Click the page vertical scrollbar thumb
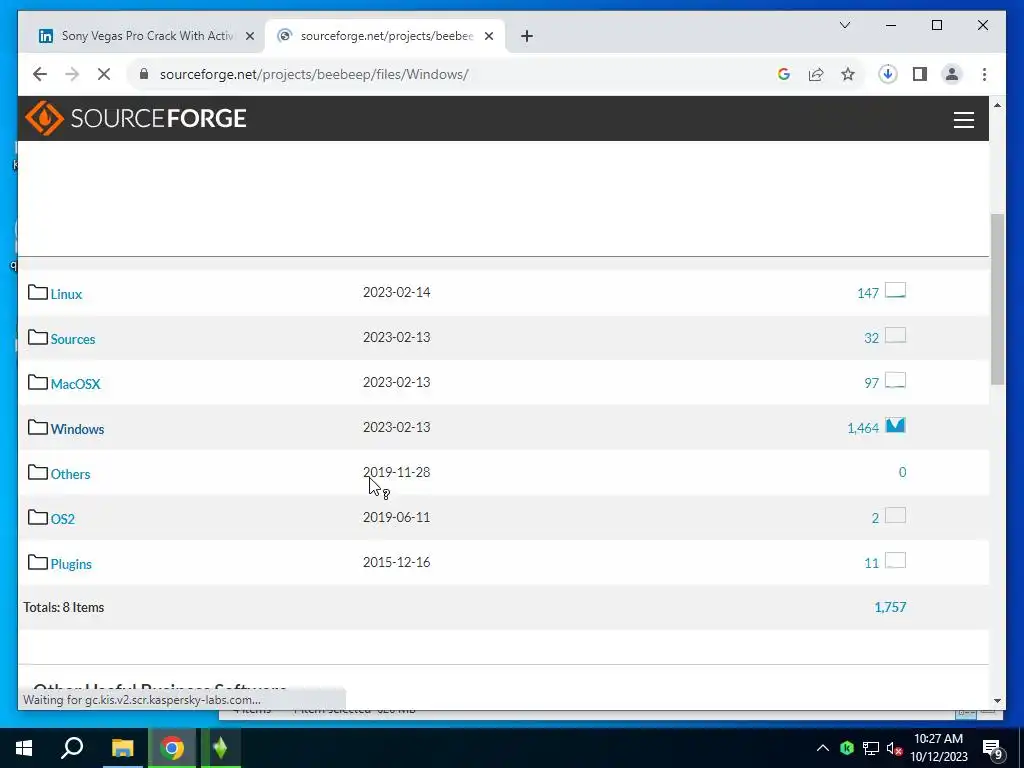 pos(997,299)
